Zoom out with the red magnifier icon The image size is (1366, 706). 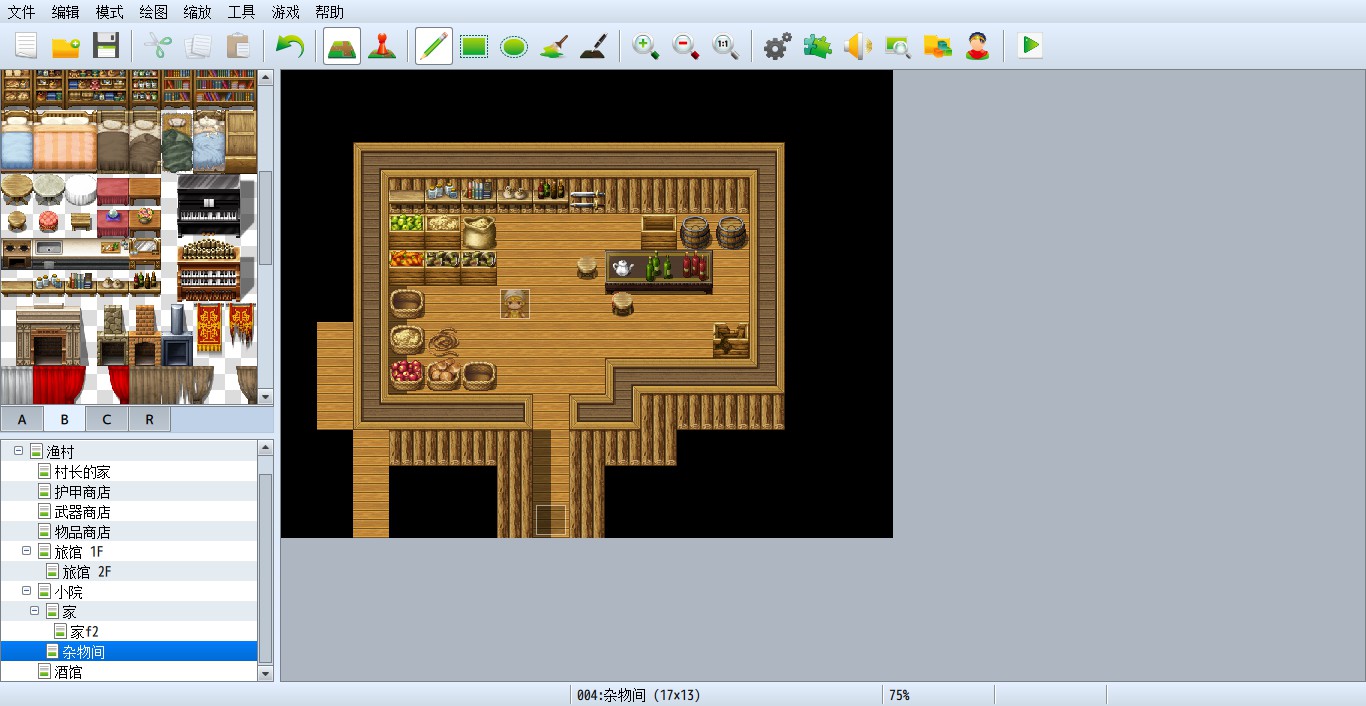pyautogui.click(x=686, y=46)
